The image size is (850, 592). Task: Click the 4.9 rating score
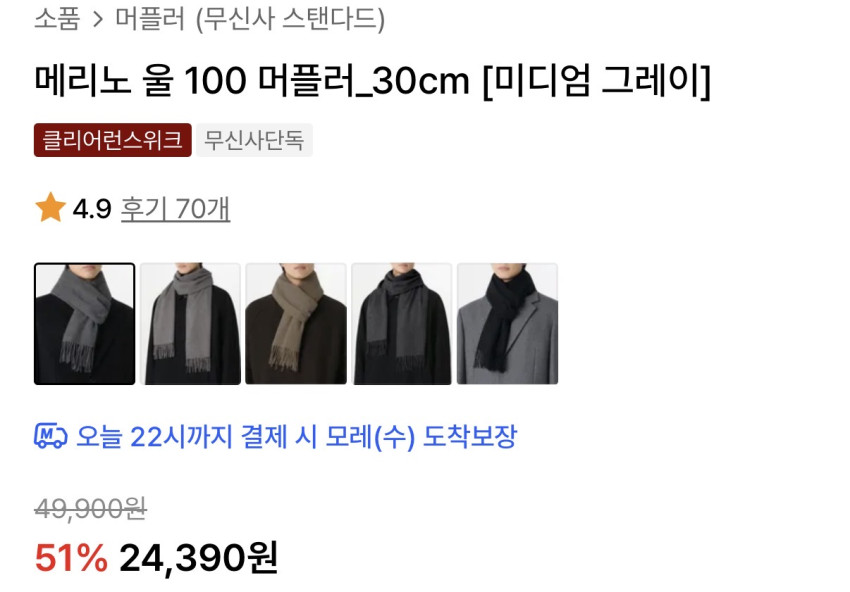92,209
